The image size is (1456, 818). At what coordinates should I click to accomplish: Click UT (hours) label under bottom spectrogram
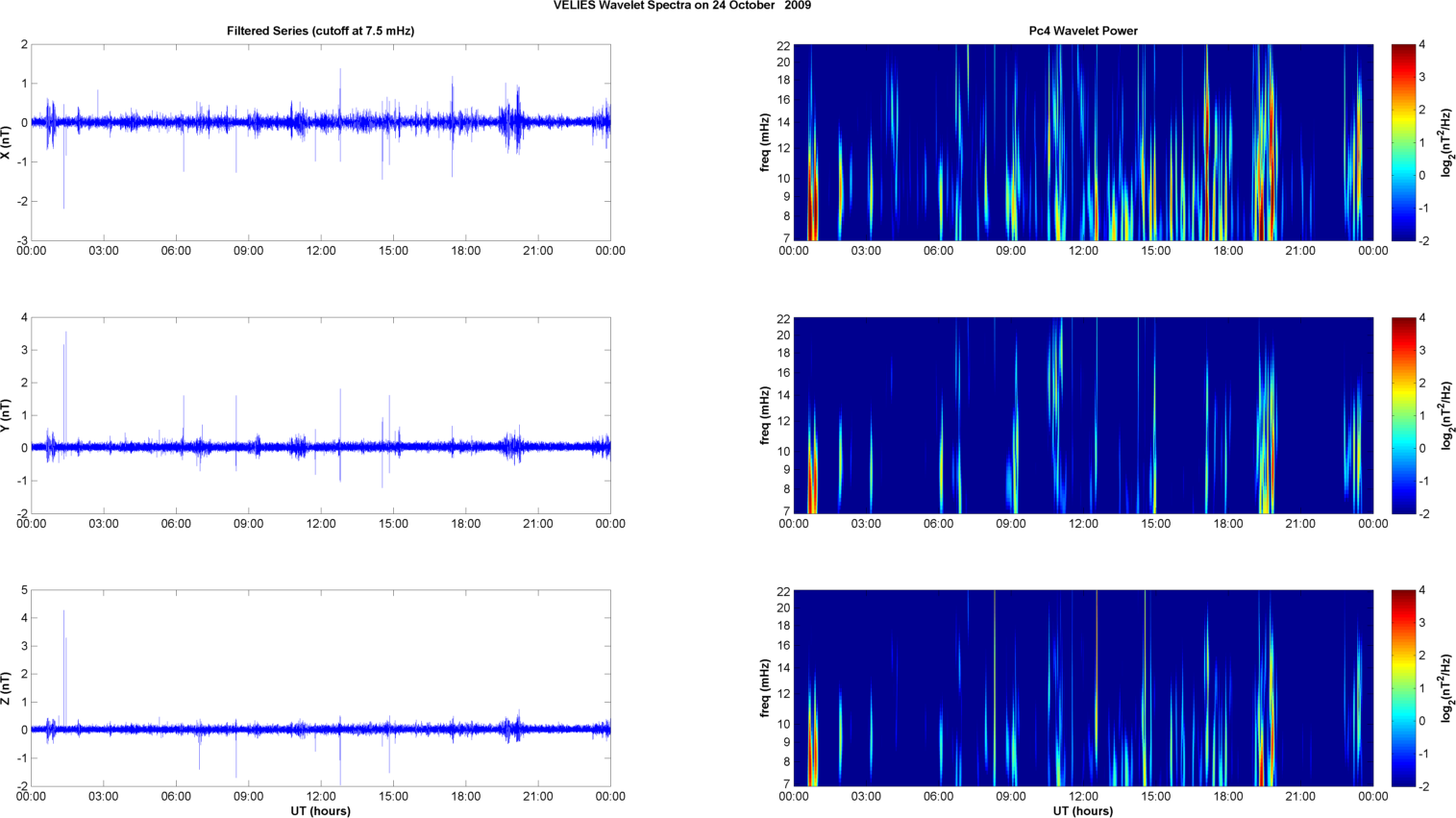[x=1083, y=811]
